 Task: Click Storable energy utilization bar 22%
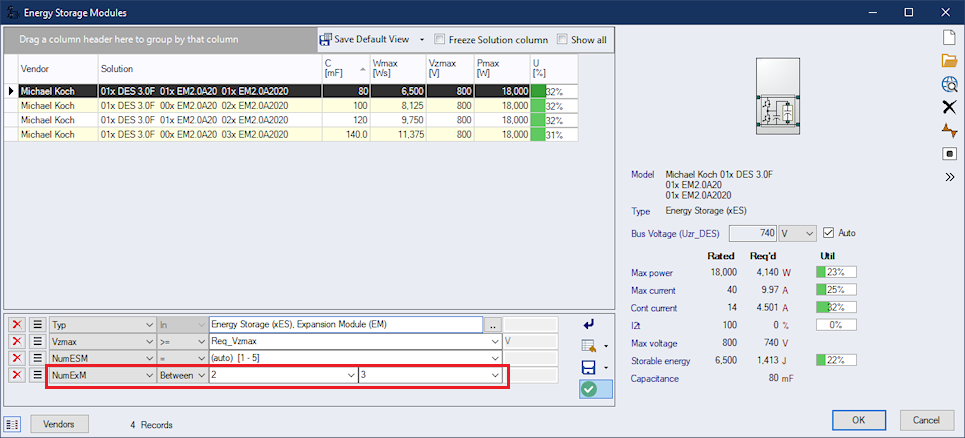836,360
